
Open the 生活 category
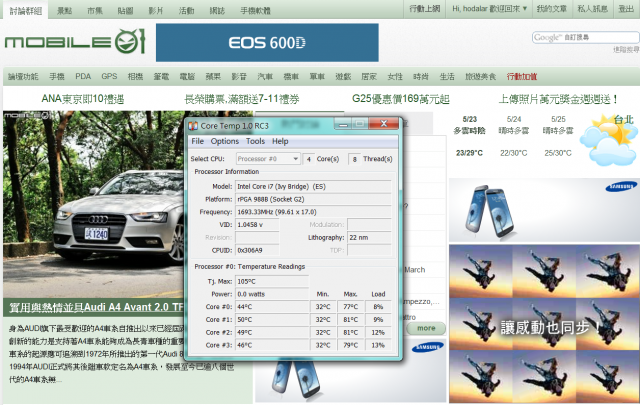[x=447, y=76]
